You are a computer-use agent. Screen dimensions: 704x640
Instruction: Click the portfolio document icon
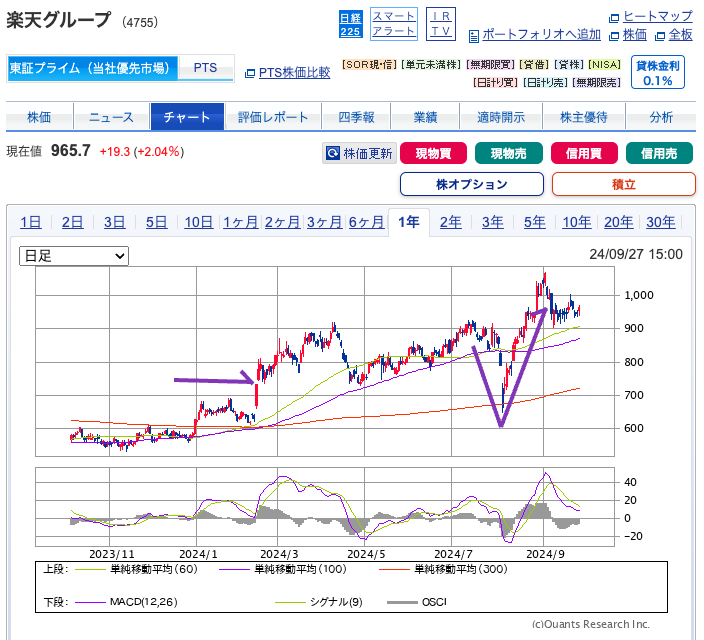[x=474, y=36]
